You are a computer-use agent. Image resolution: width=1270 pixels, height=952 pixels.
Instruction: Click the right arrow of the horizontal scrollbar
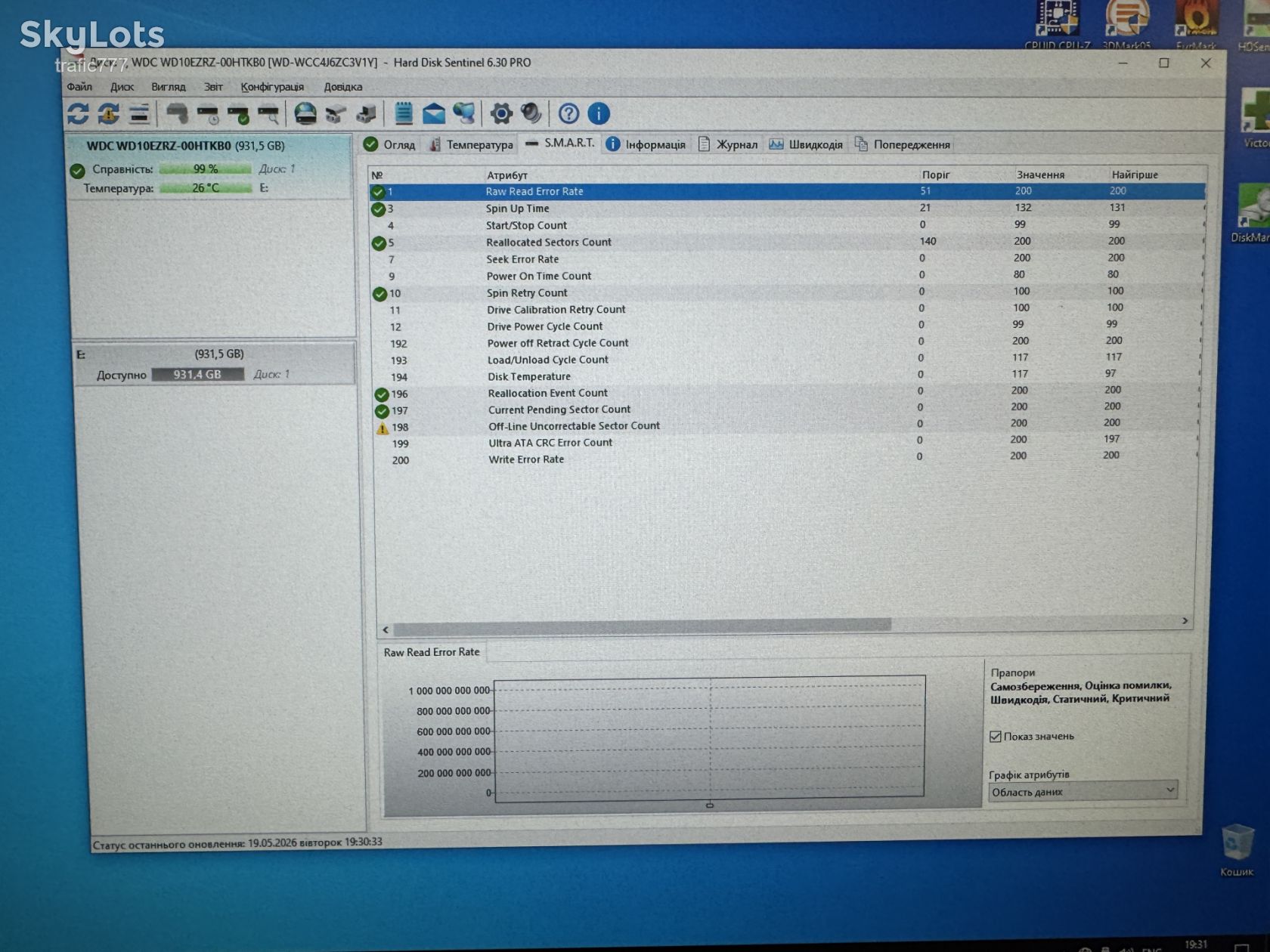(1185, 621)
